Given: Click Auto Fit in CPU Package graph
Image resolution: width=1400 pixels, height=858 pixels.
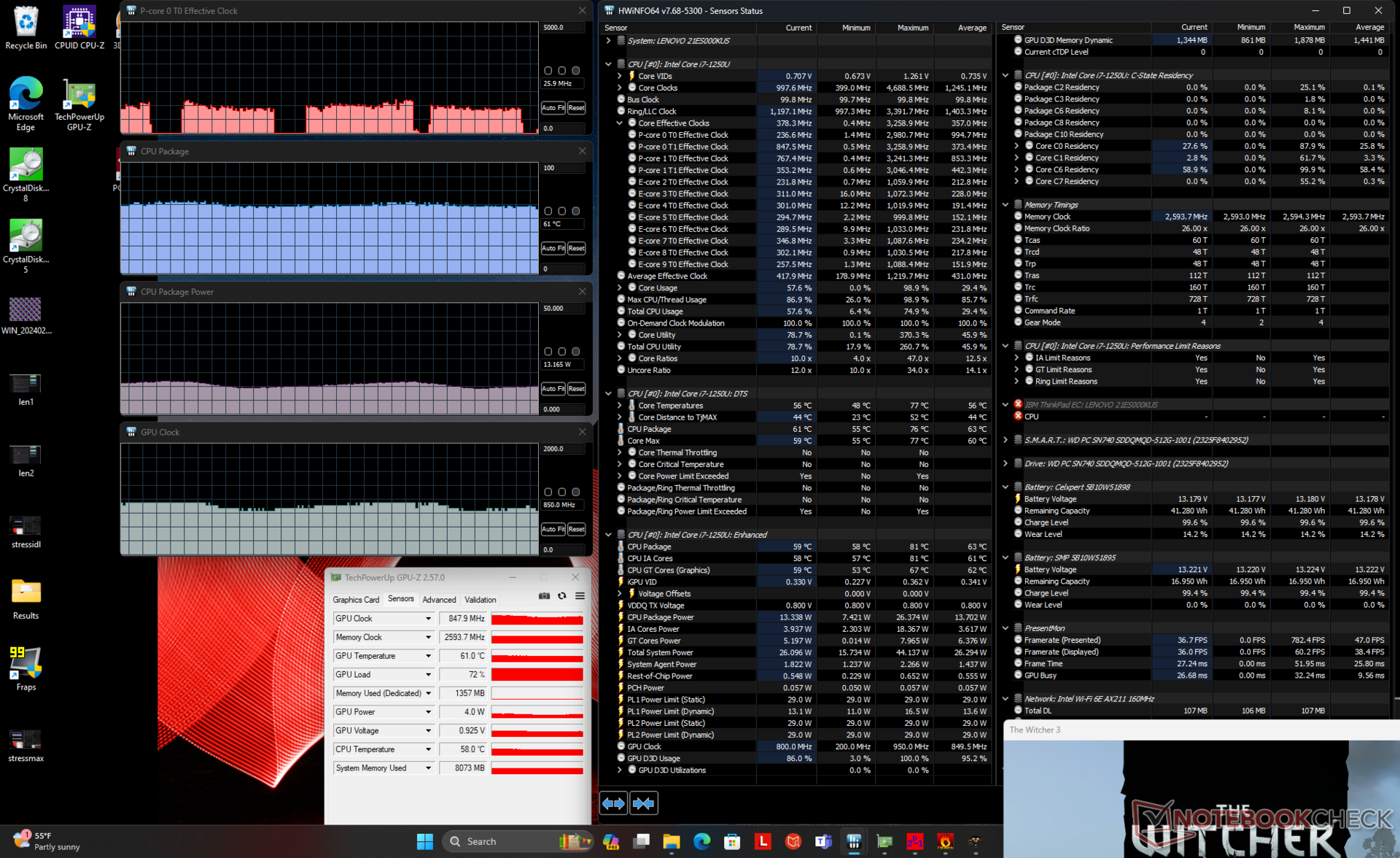Looking at the screenshot, I should [553, 248].
